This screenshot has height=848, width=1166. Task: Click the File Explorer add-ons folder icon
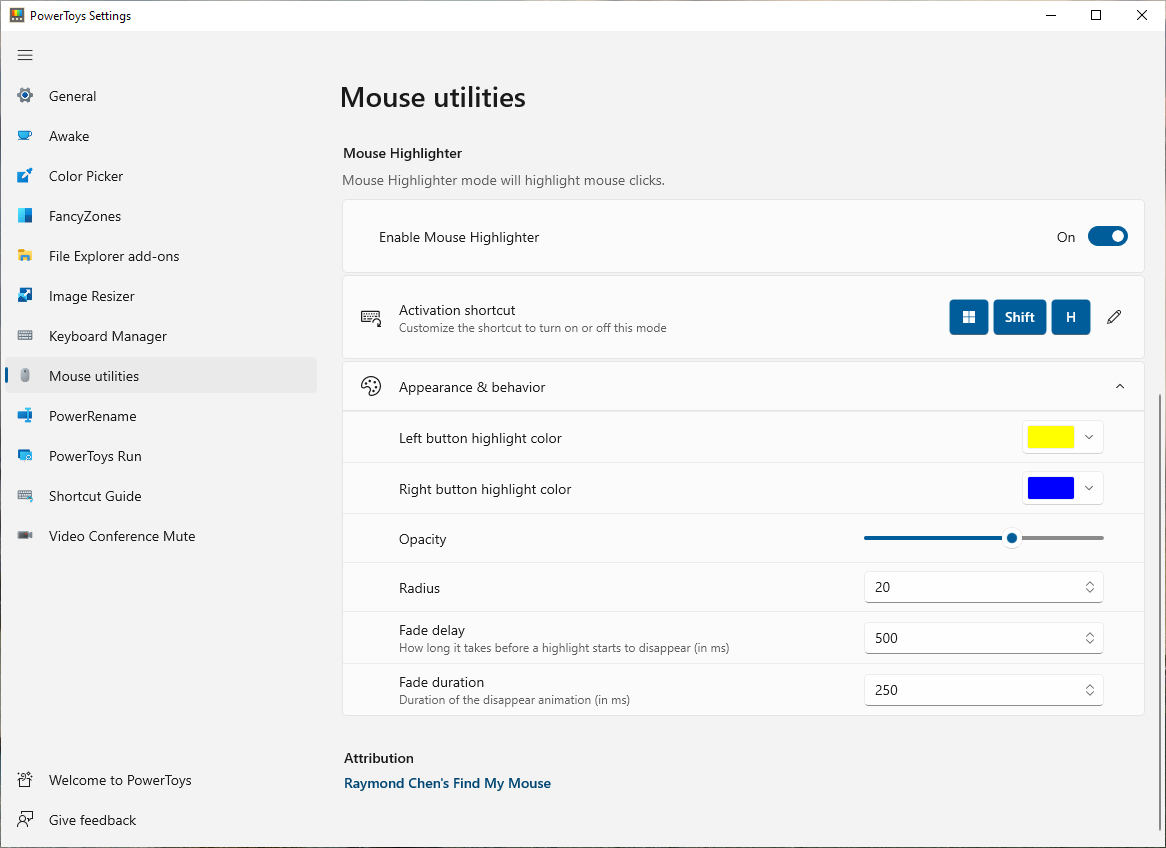pyautogui.click(x=25, y=256)
